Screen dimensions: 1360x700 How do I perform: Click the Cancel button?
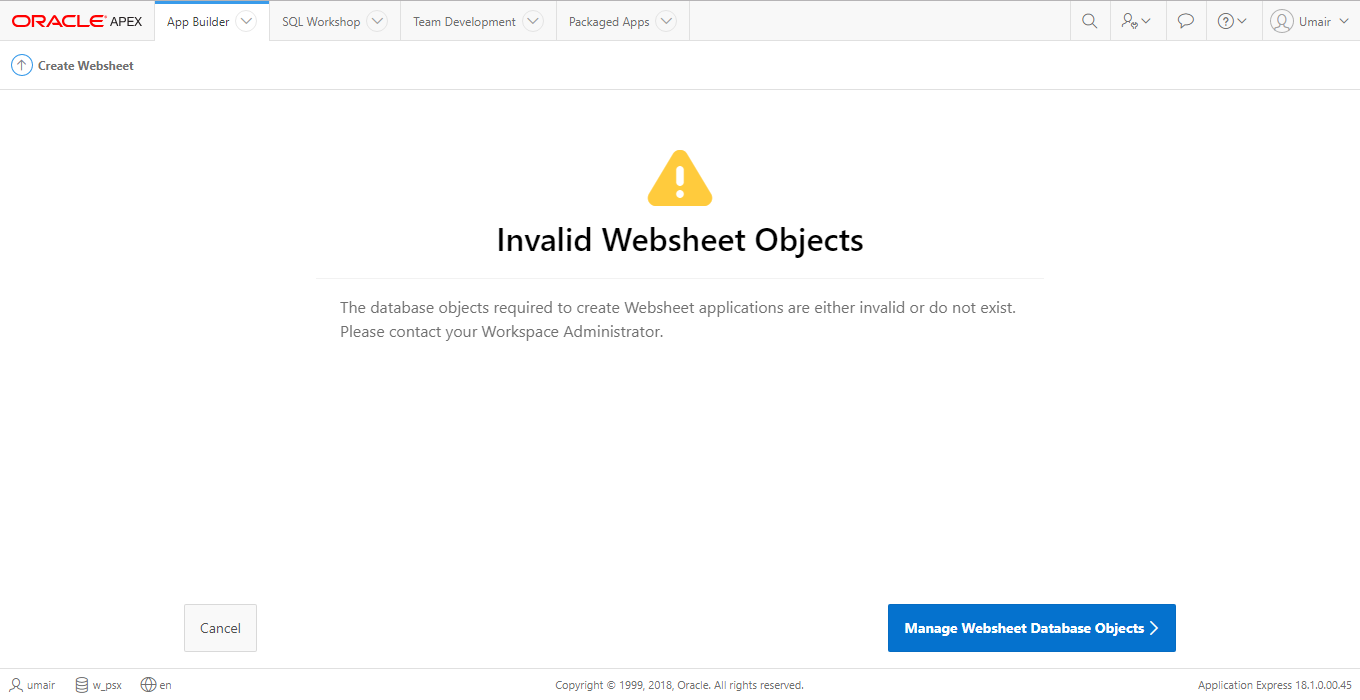click(220, 628)
